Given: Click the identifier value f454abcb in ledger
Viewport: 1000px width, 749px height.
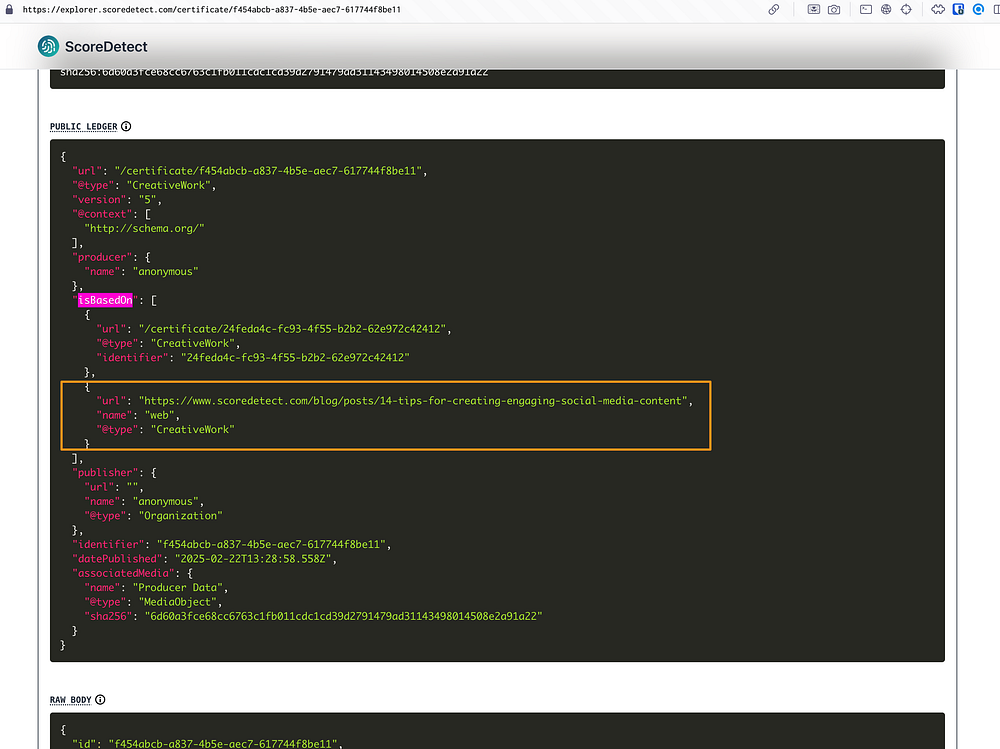Looking at the screenshot, I should tap(271, 544).
